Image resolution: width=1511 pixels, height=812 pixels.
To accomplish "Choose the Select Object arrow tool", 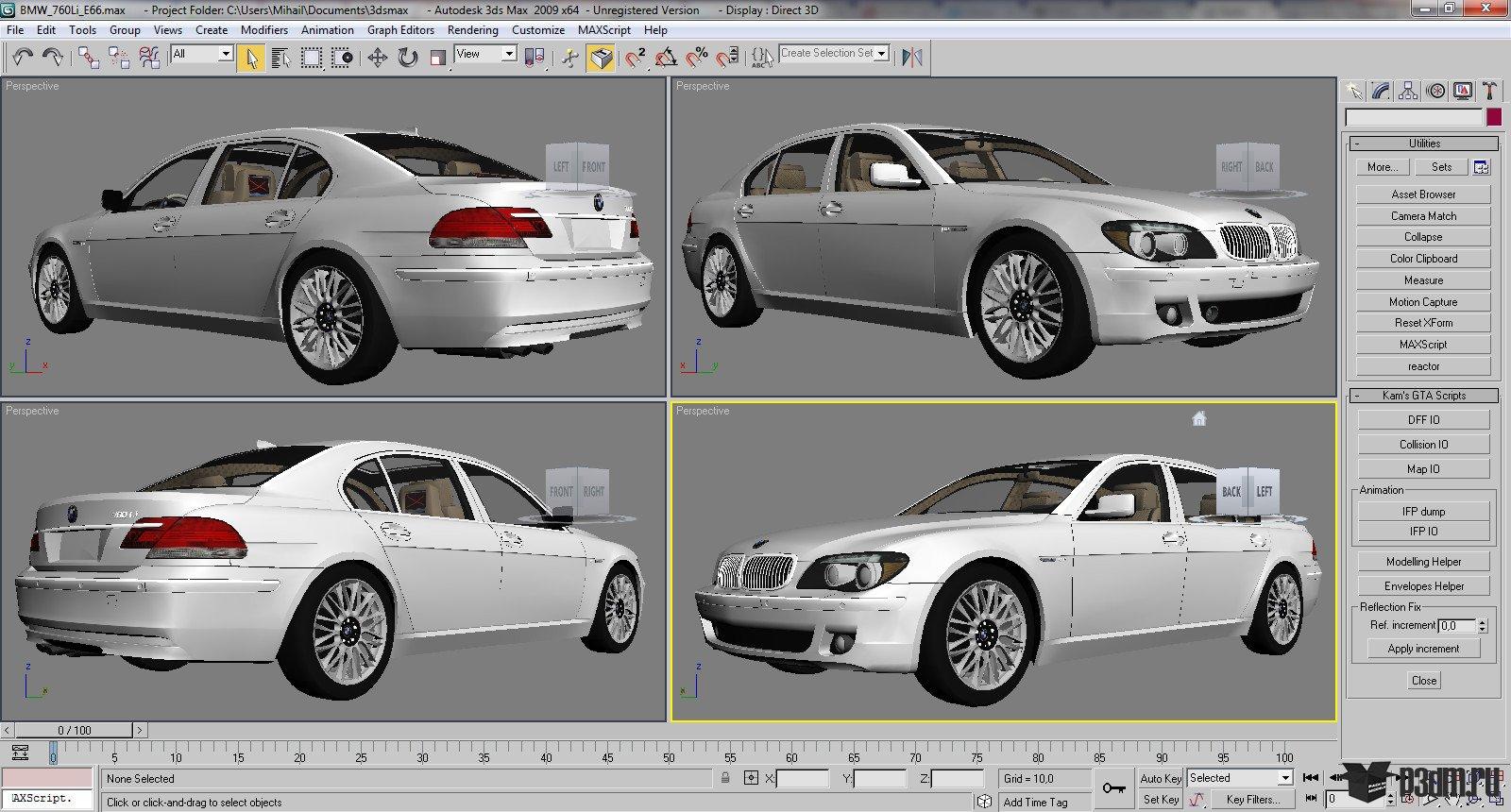I will [250, 58].
